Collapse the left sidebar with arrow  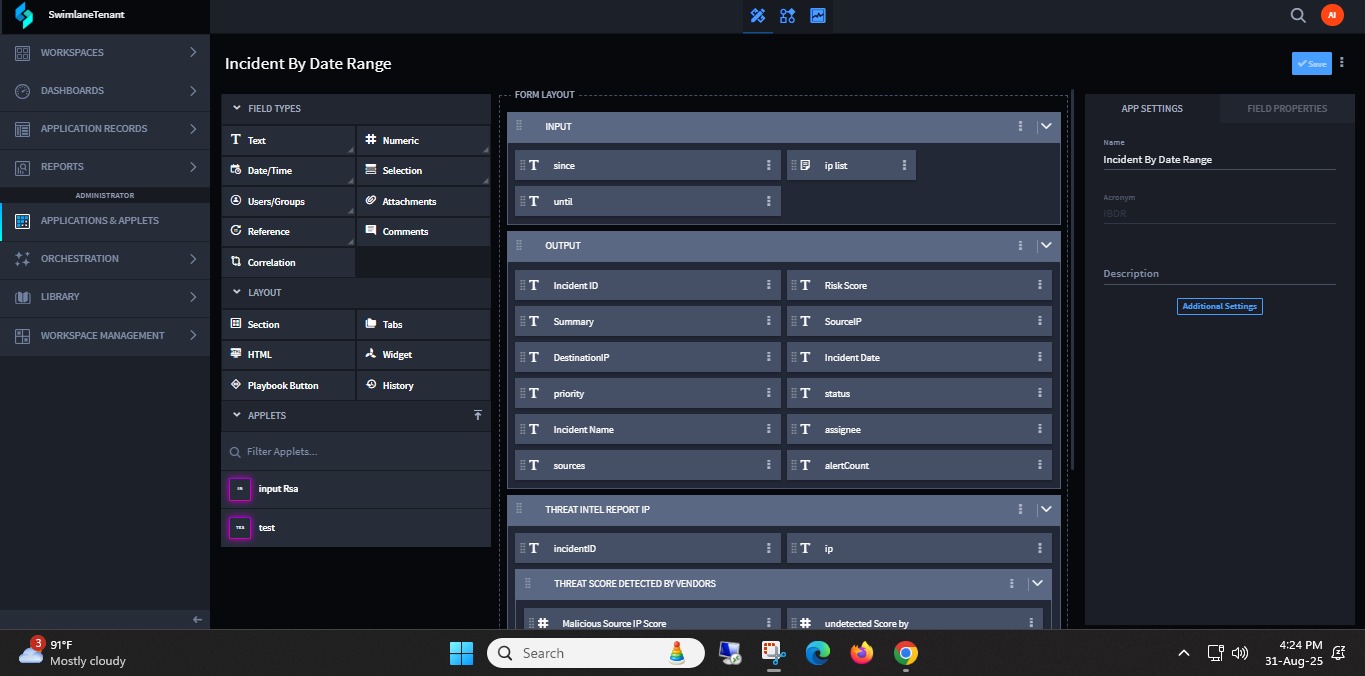pos(197,620)
